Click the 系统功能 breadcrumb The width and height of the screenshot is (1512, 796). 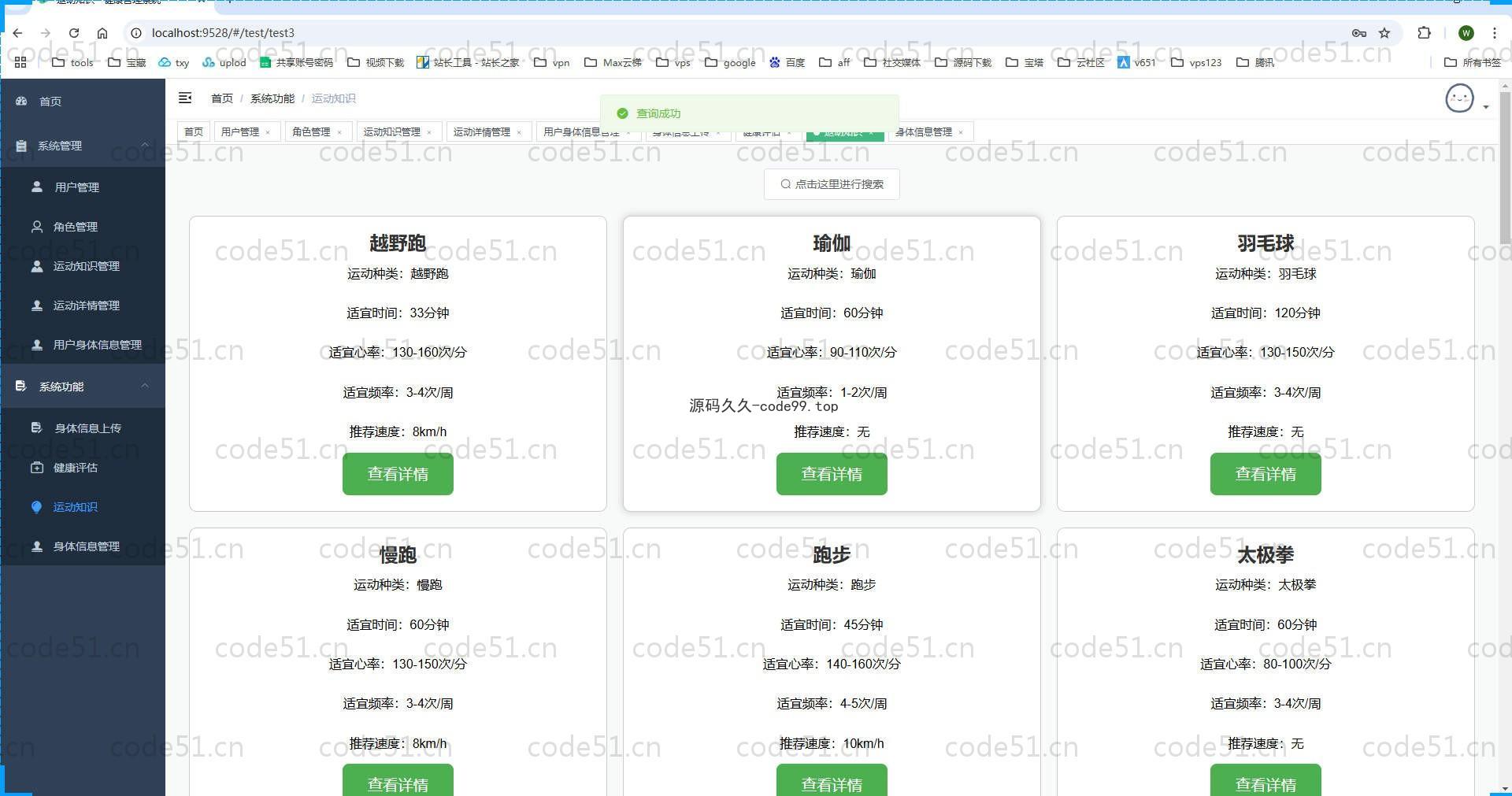tap(272, 98)
